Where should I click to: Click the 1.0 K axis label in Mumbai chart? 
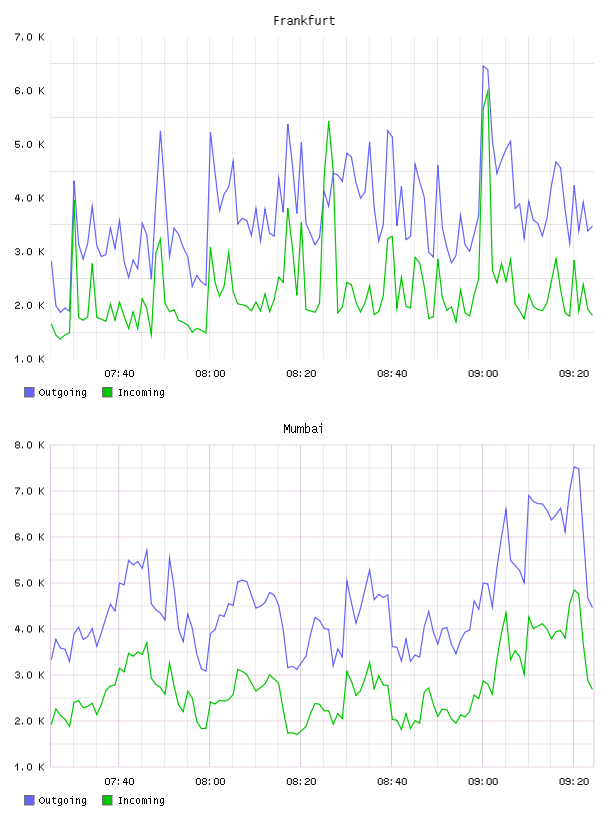29,767
